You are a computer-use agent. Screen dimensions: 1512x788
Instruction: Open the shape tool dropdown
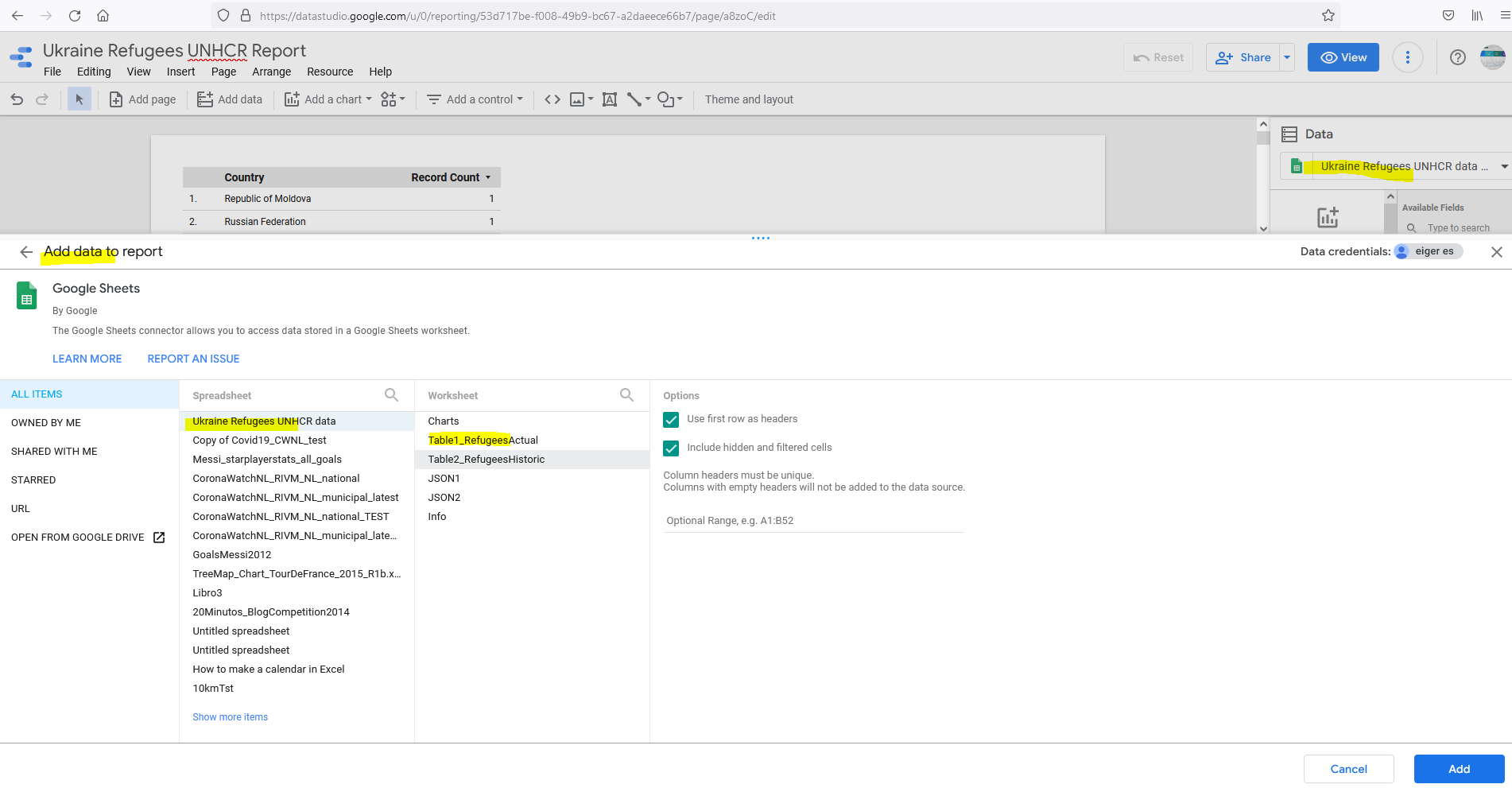[x=670, y=99]
